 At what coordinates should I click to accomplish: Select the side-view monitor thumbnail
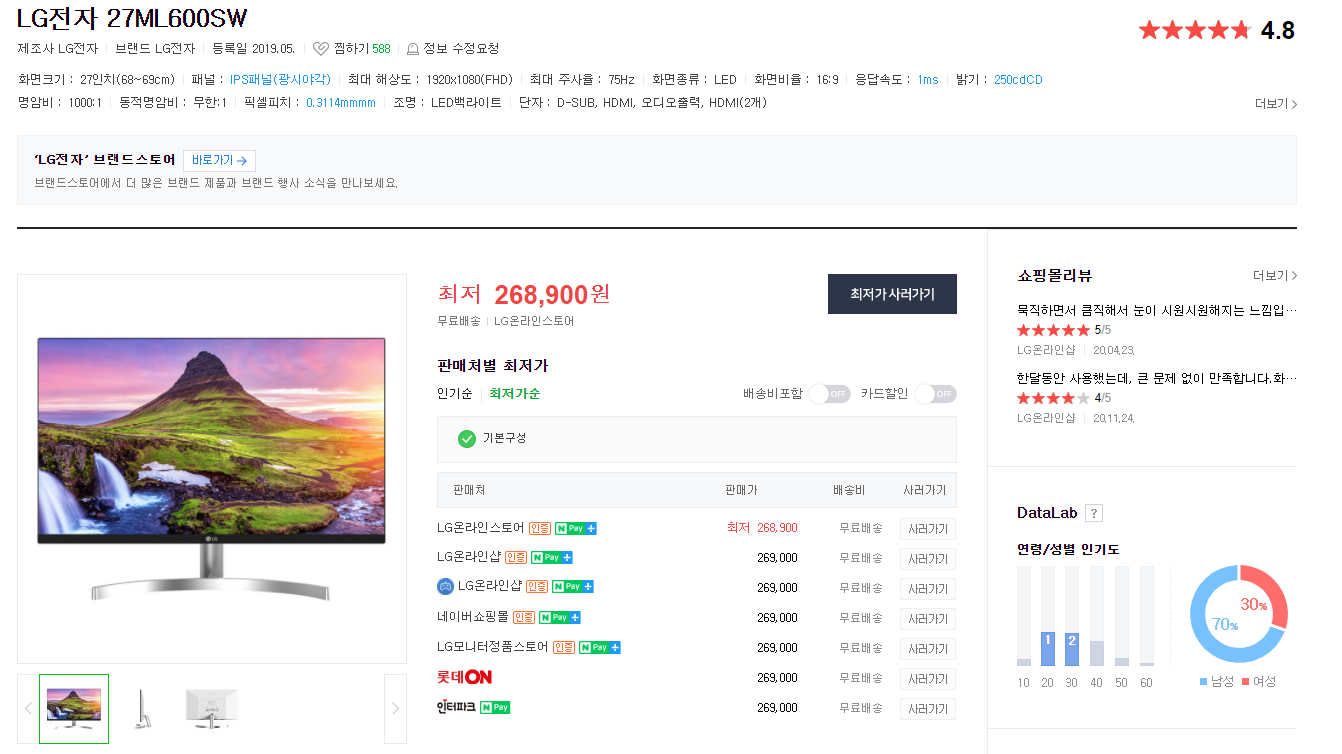(144, 708)
